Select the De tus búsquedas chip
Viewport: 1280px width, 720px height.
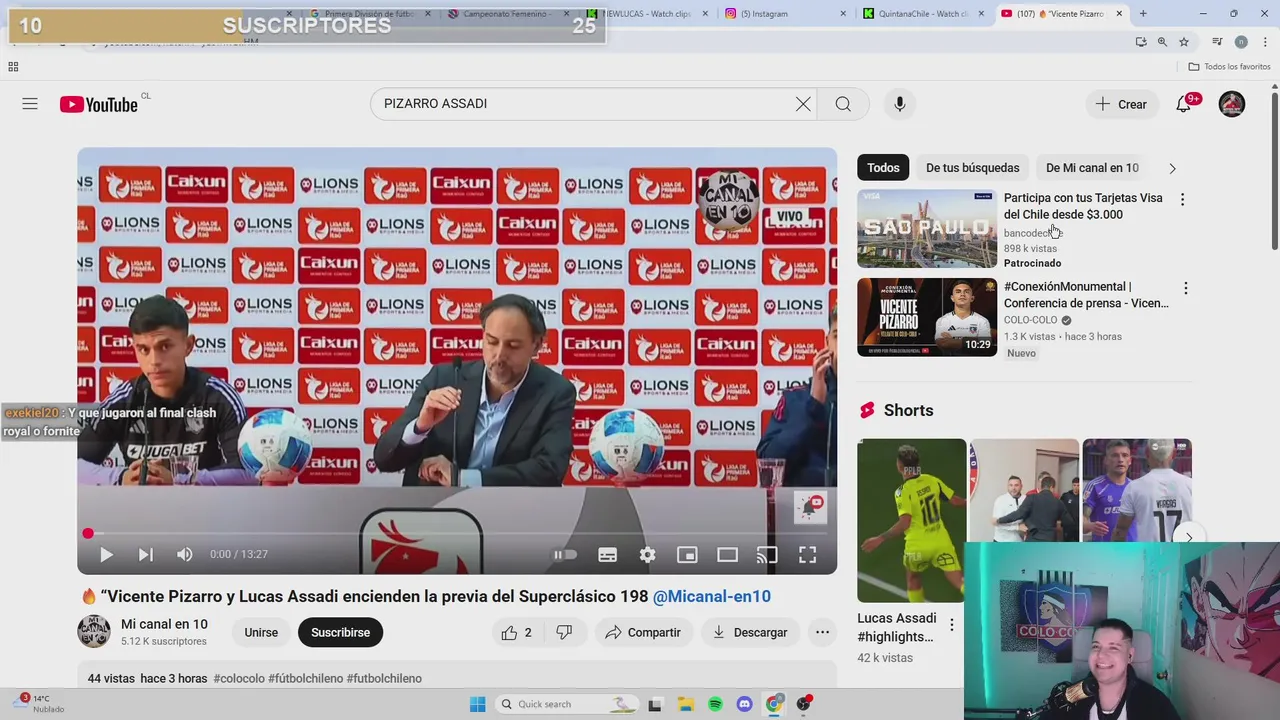pos(972,168)
